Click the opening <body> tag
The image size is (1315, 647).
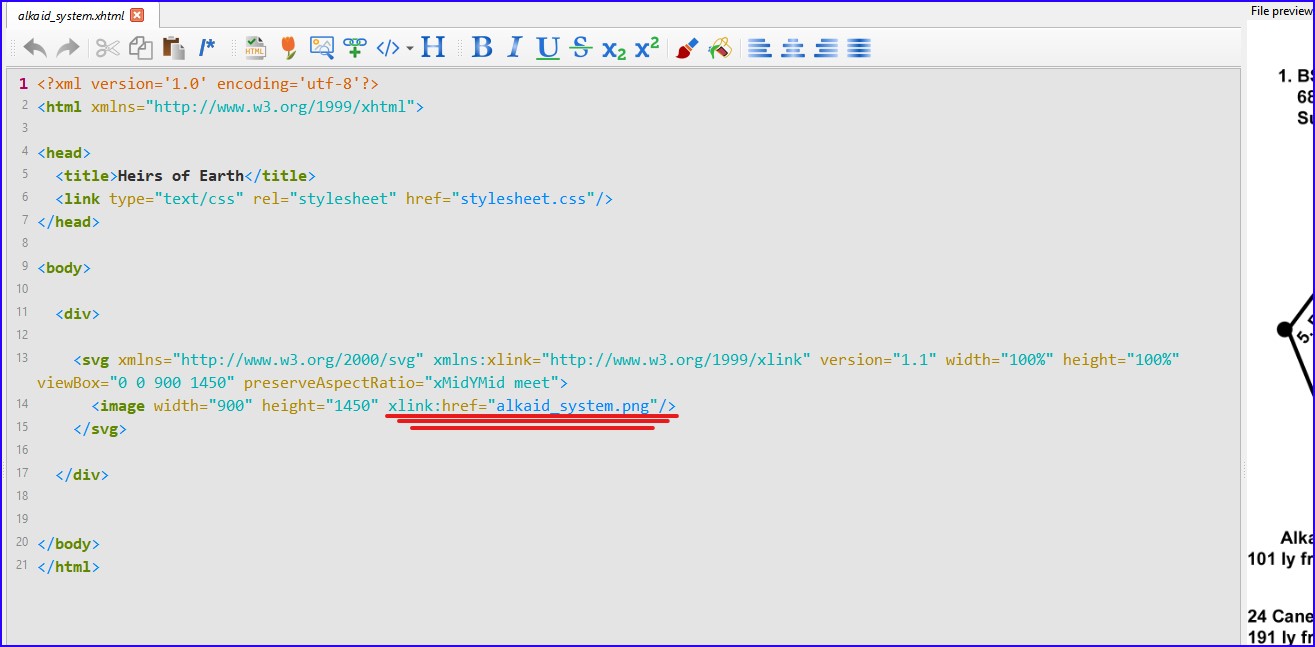(x=64, y=268)
